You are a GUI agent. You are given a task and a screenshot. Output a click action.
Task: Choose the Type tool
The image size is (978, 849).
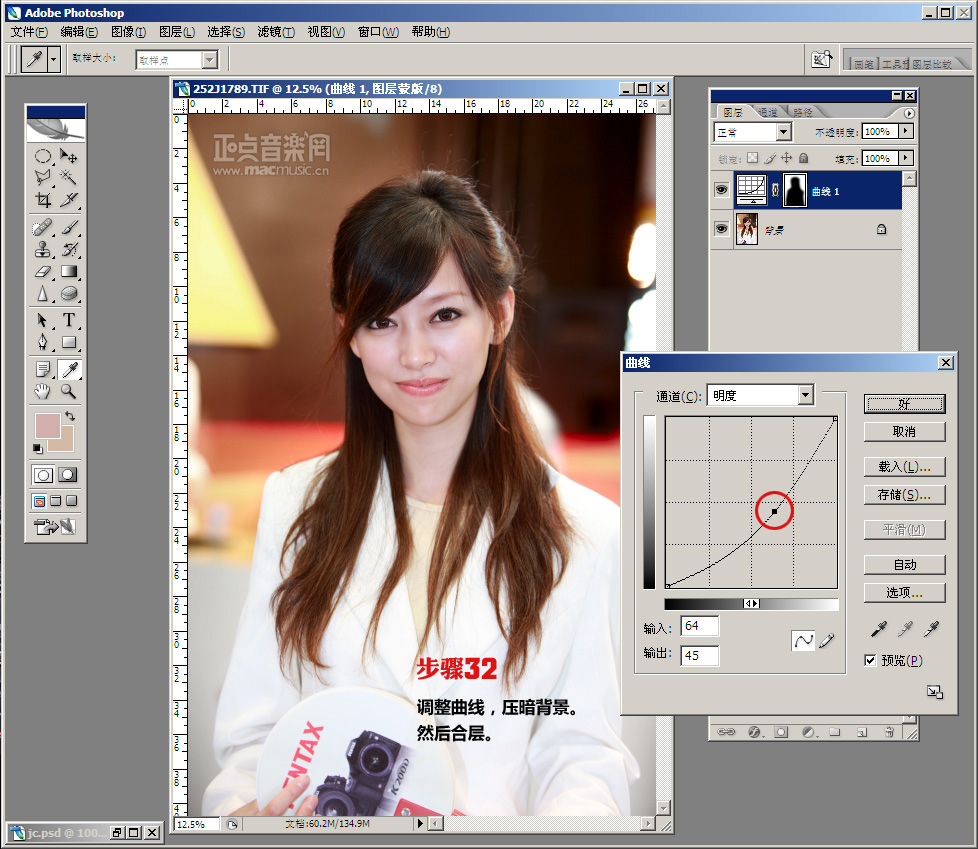pyautogui.click(x=69, y=321)
